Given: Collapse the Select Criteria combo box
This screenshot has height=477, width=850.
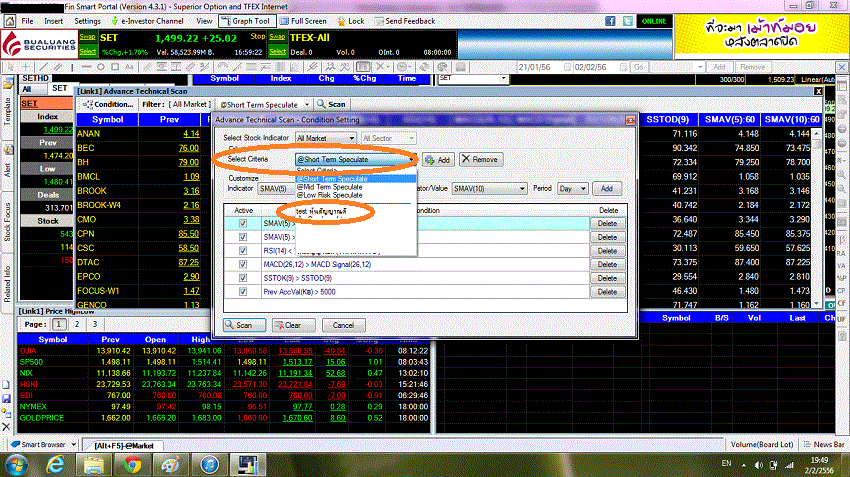Looking at the screenshot, I should click(356, 159).
